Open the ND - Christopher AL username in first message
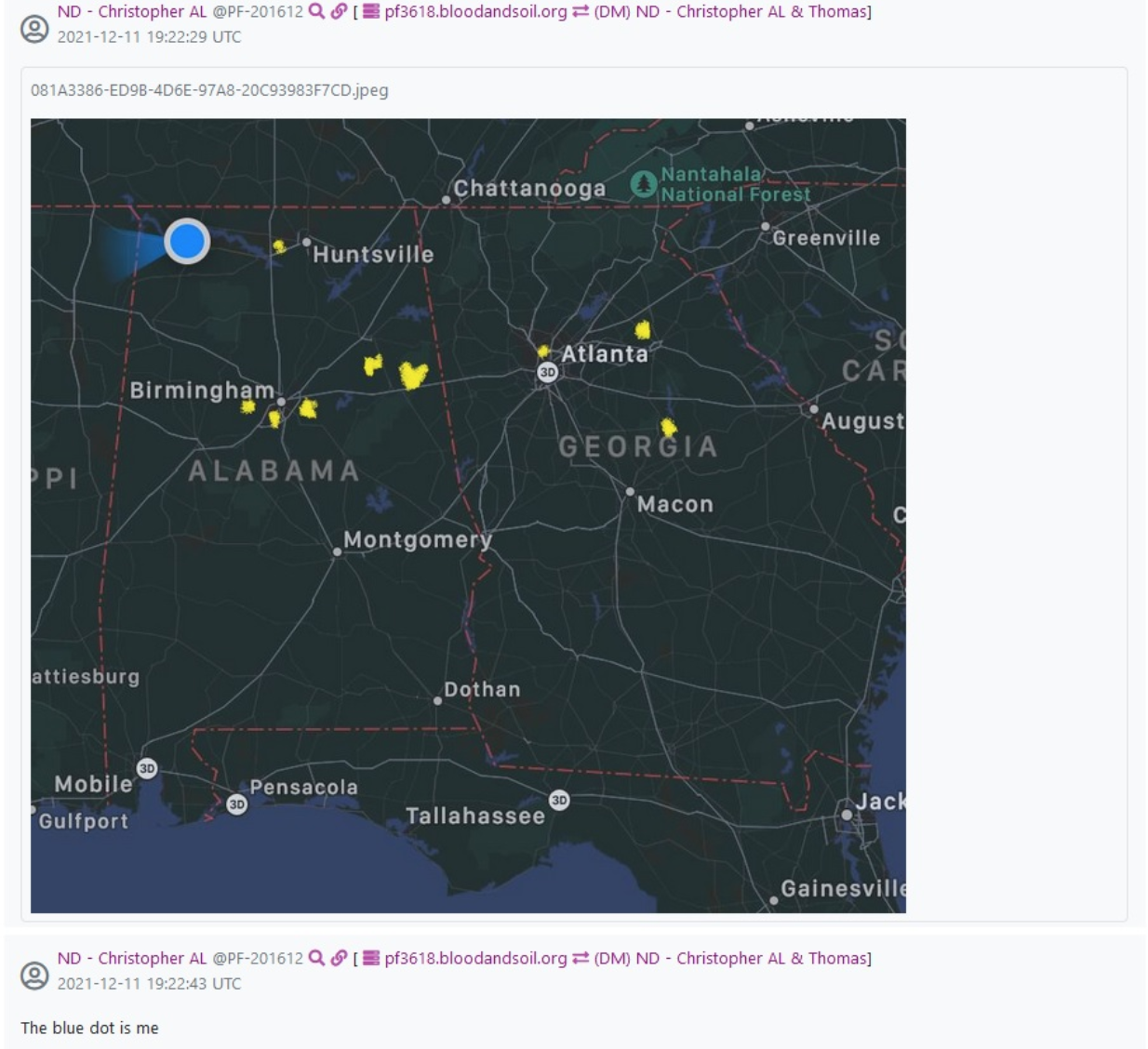1148x1049 pixels. 132,11
